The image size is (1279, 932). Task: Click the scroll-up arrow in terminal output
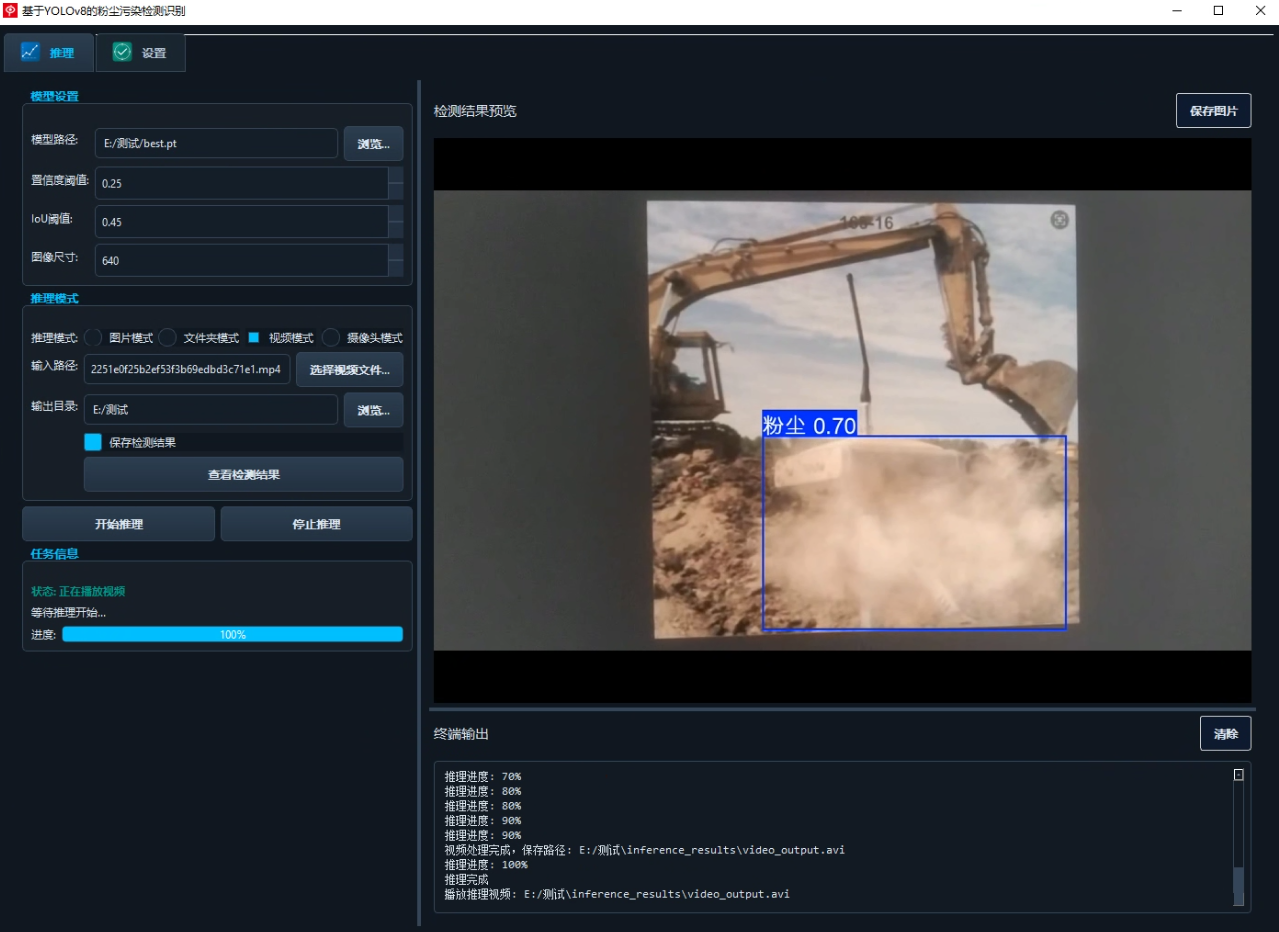point(1238,774)
